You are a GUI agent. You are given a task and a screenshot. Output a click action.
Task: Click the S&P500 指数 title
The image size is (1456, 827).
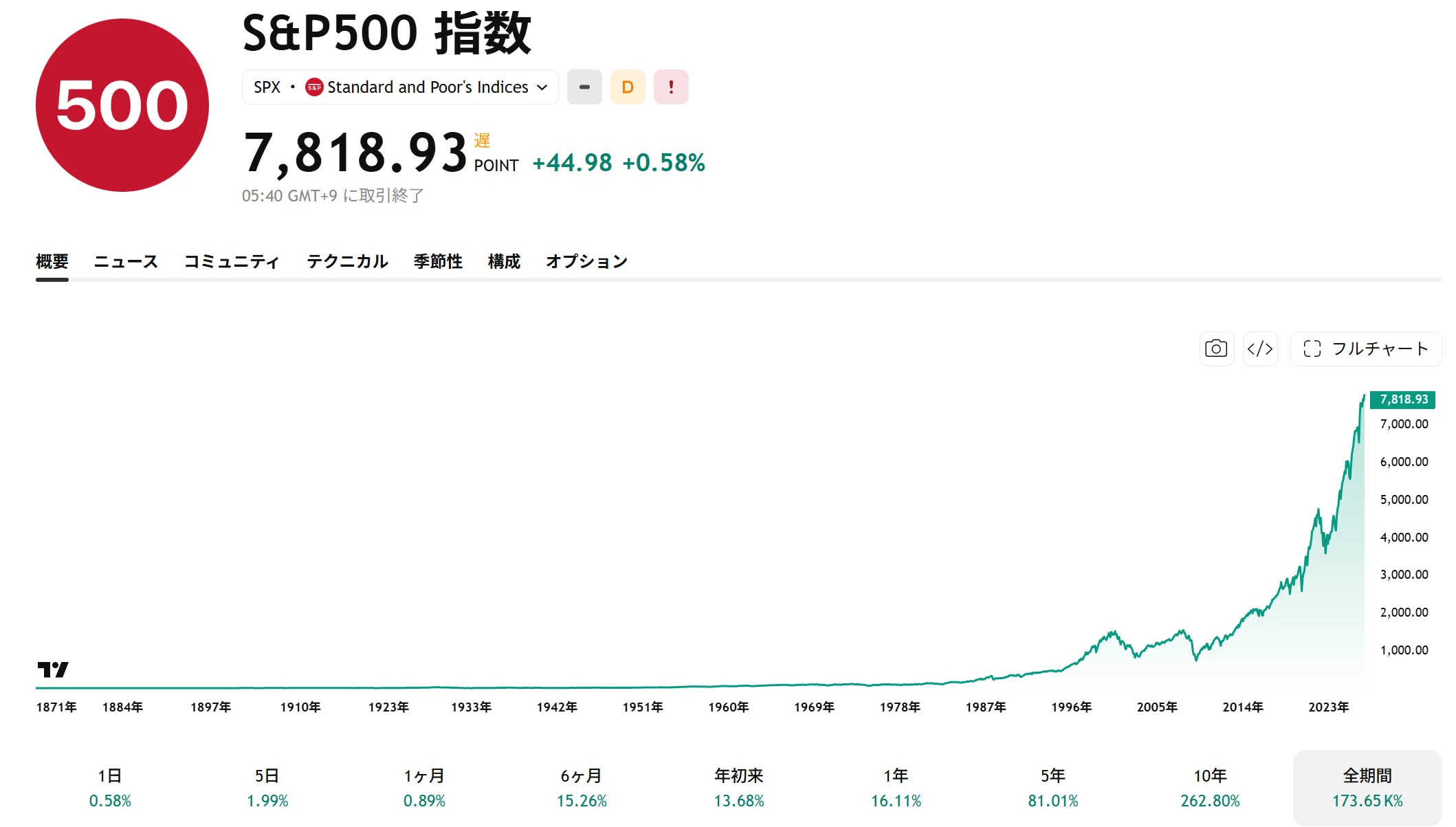387,33
